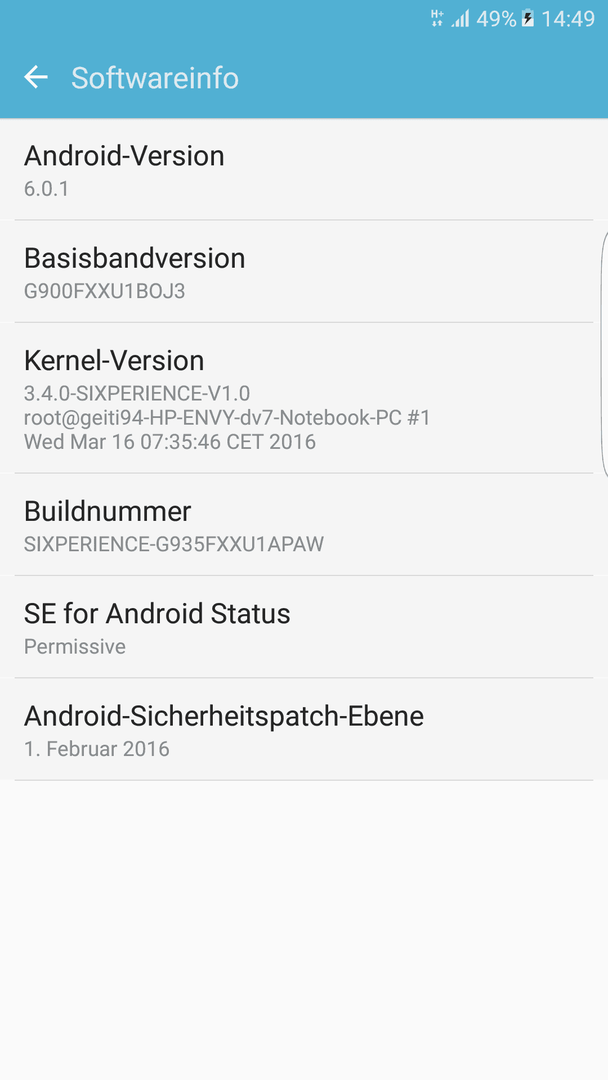Screen dimensions: 608x1080
Task: Open Android-Sicherheitspatch-Ebene entry
Action: [304, 729]
